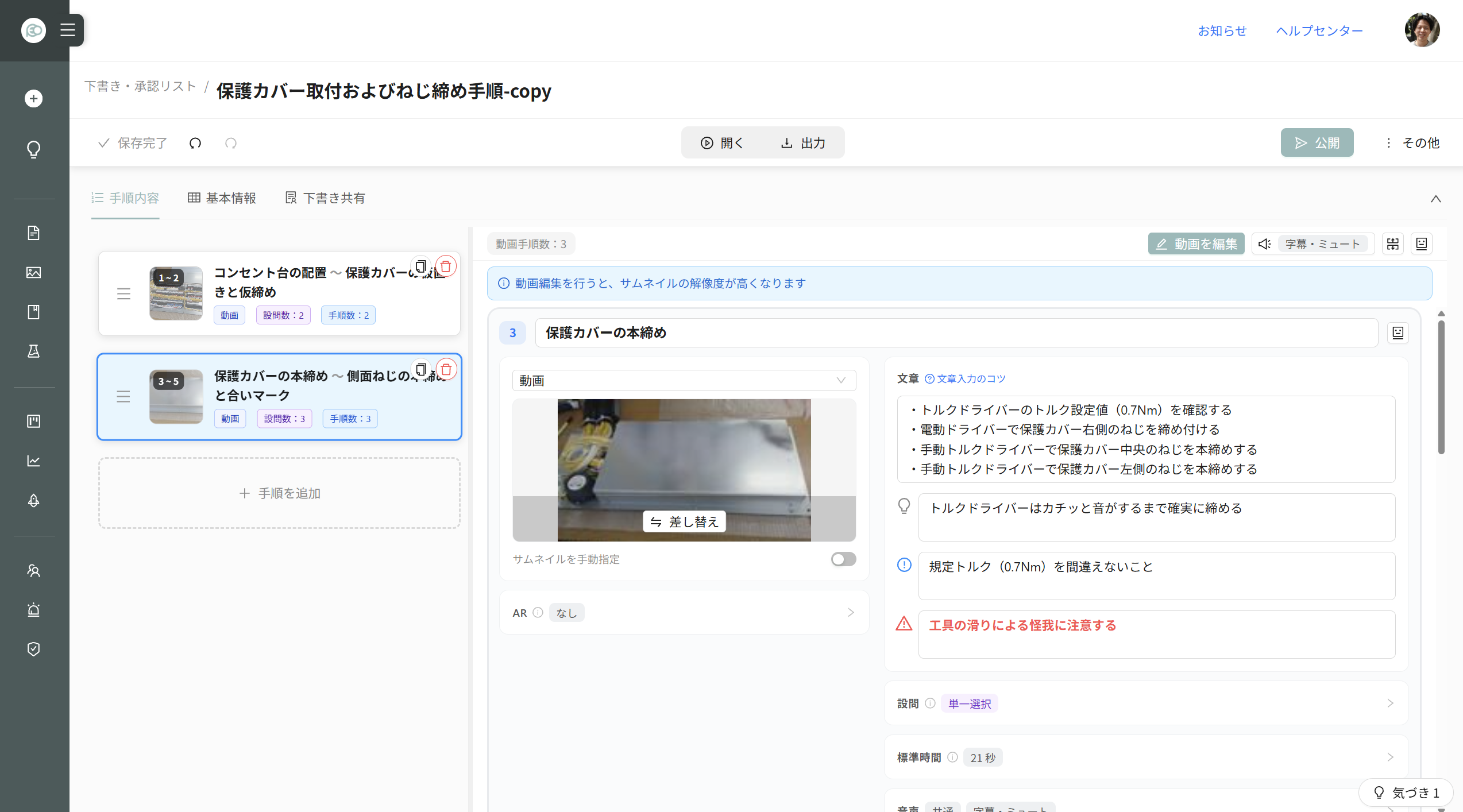Switch to 手順内容 tab
1463x812 pixels.
[x=125, y=198]
